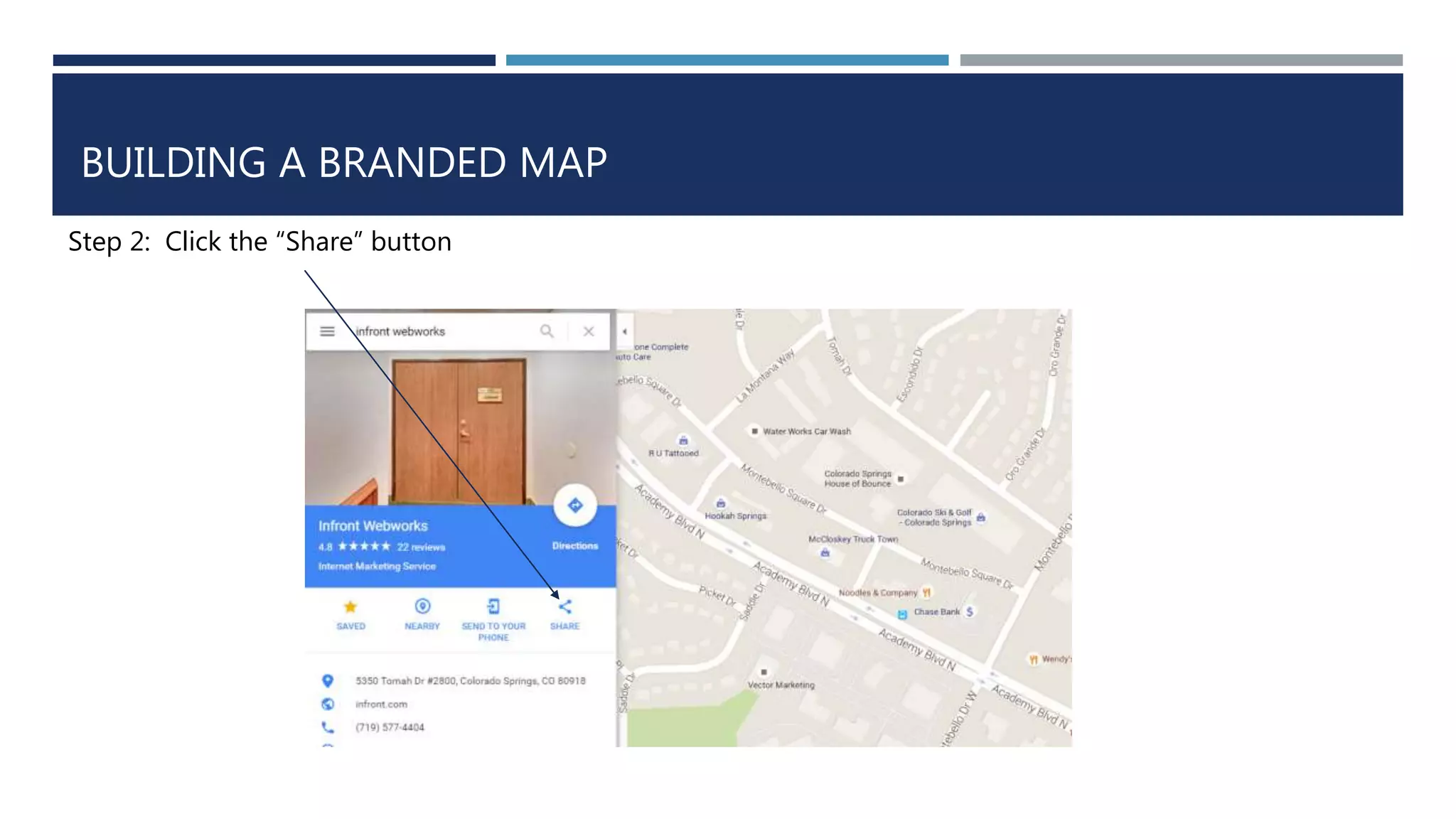Viewport: 1456px width, 819px height.
Task: Click the magnifying glass search icon
Action: coord(547,331)
